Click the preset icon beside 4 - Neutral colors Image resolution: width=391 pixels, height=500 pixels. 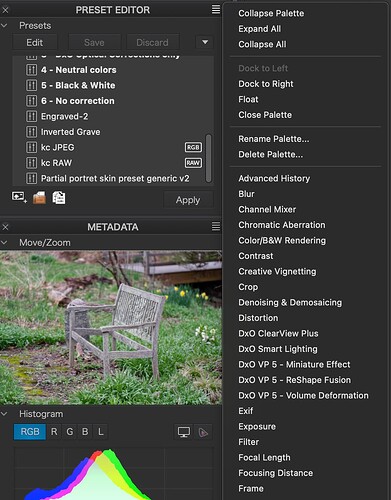[x=31, y=70]
